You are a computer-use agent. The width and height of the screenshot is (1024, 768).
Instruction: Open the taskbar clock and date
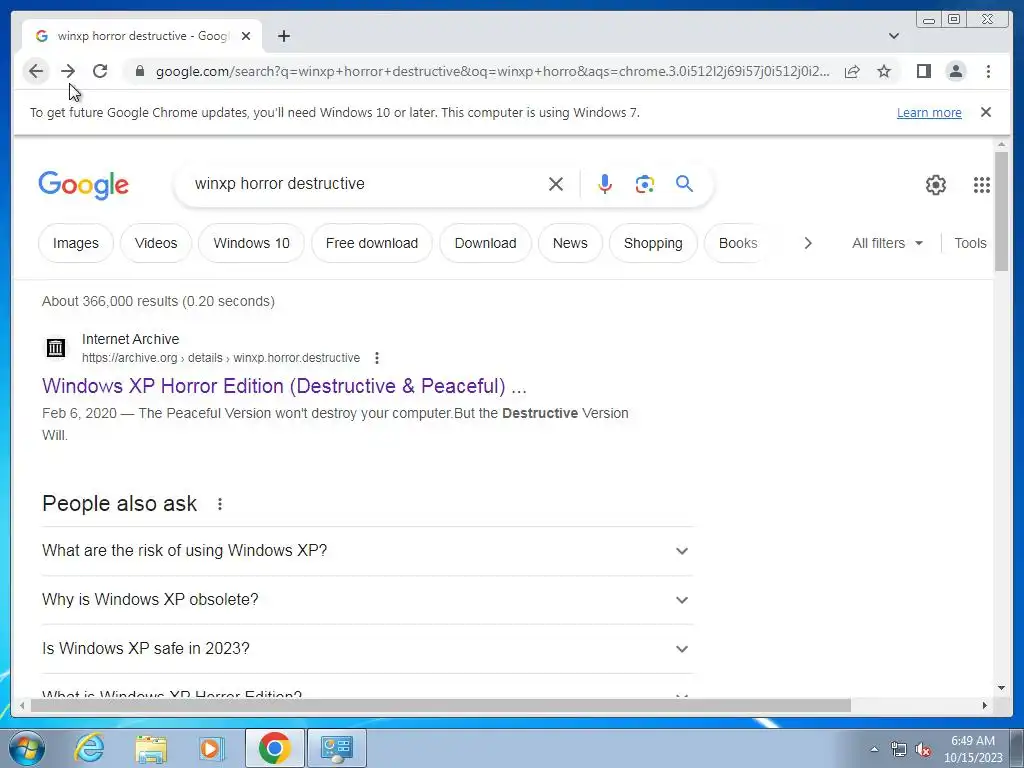973,749
